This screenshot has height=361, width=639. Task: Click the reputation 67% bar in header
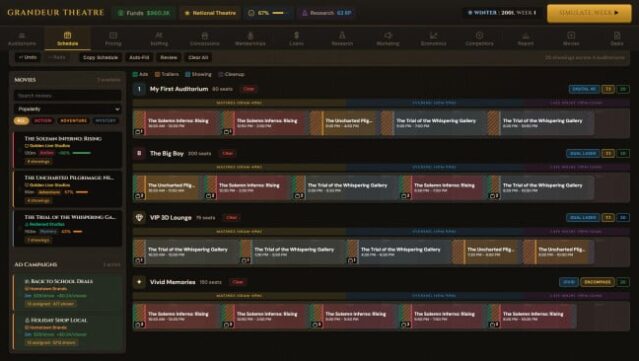(x=278, y=13)
